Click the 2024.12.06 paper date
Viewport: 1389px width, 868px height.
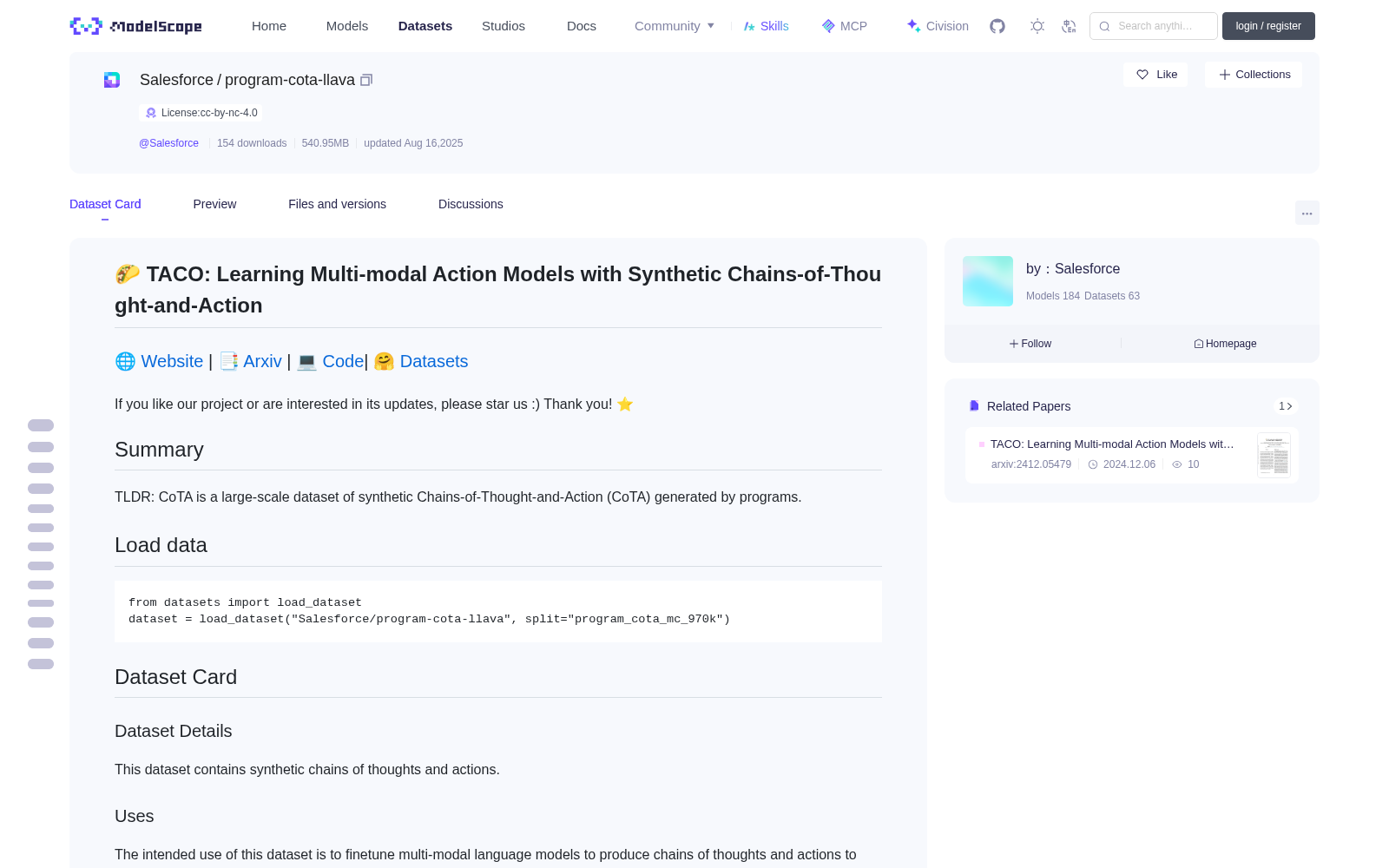click(x=1129, y=464)
